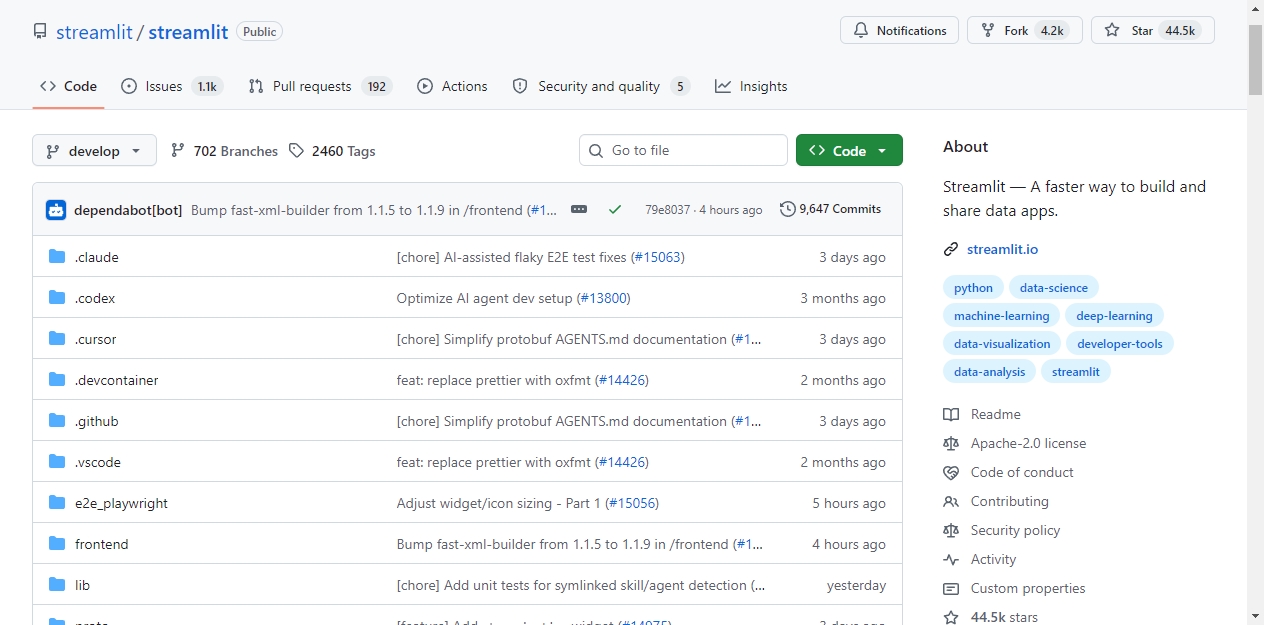Viewport: 1264px width, 625px height.
Task: Open the frontend folder icon
Action: pos(57,544)
